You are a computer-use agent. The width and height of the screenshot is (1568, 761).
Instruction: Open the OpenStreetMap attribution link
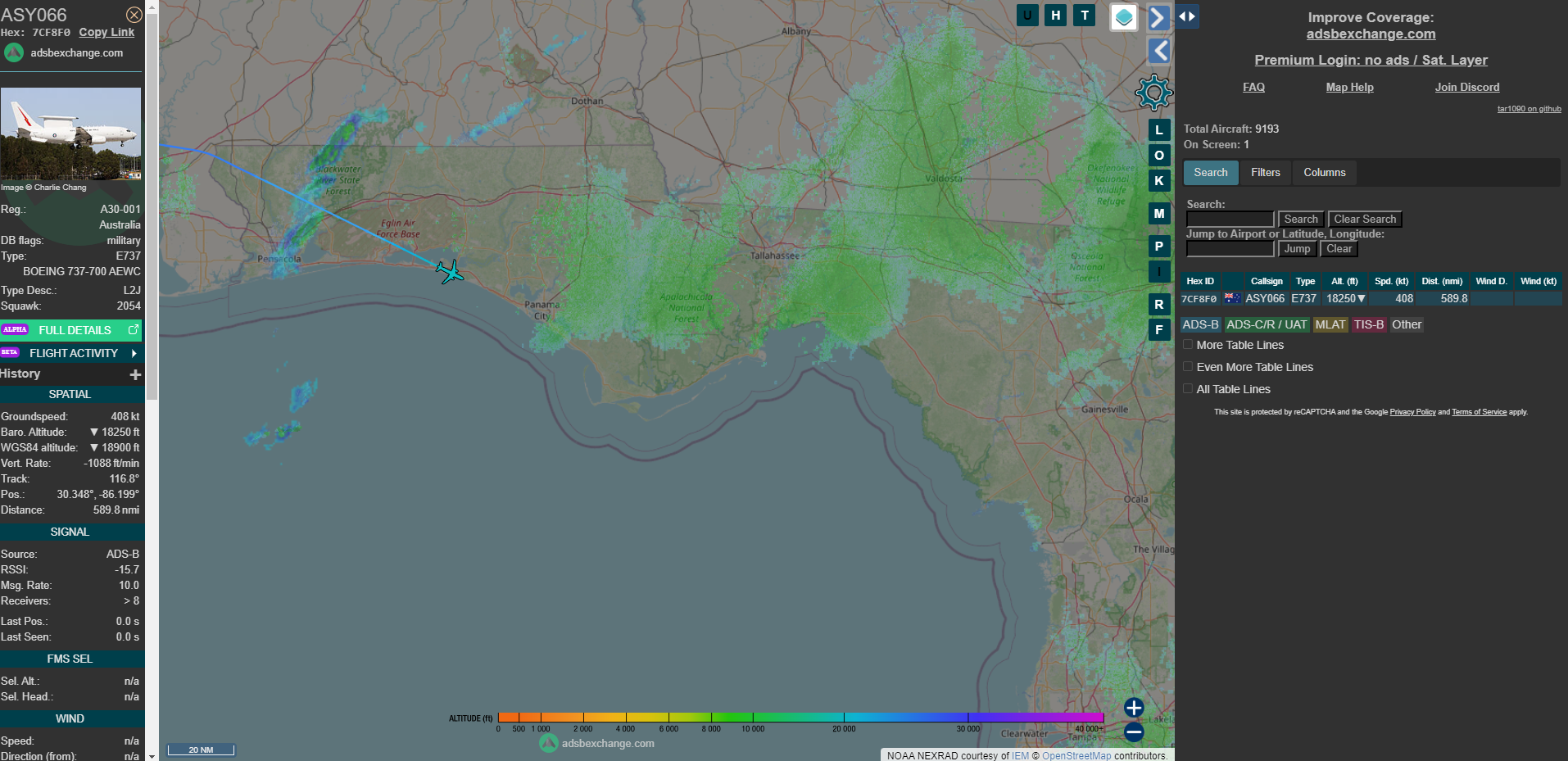pos(1076,755)
